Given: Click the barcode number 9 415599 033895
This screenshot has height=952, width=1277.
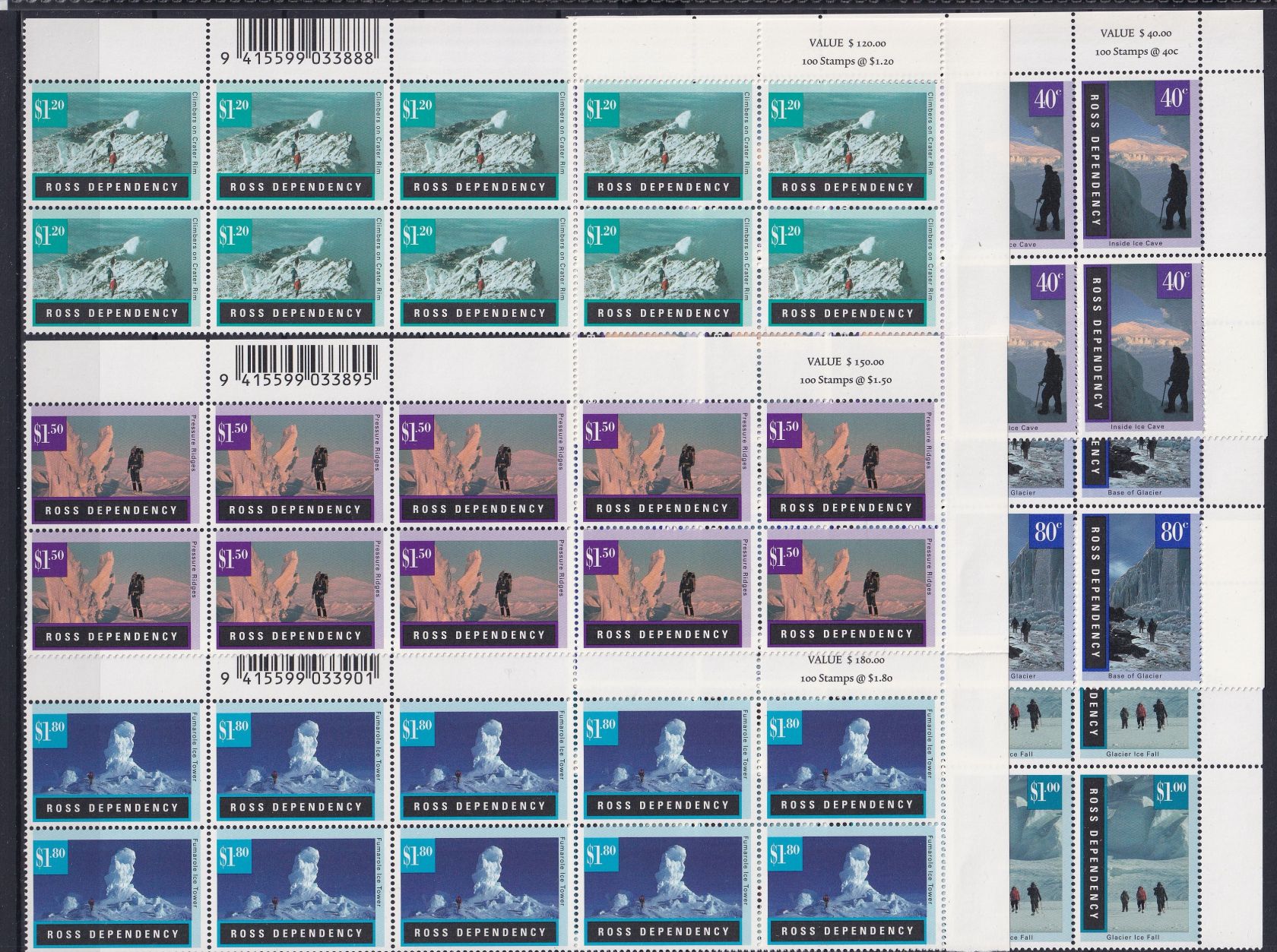Looking at the screenshot, I should 296,380.
